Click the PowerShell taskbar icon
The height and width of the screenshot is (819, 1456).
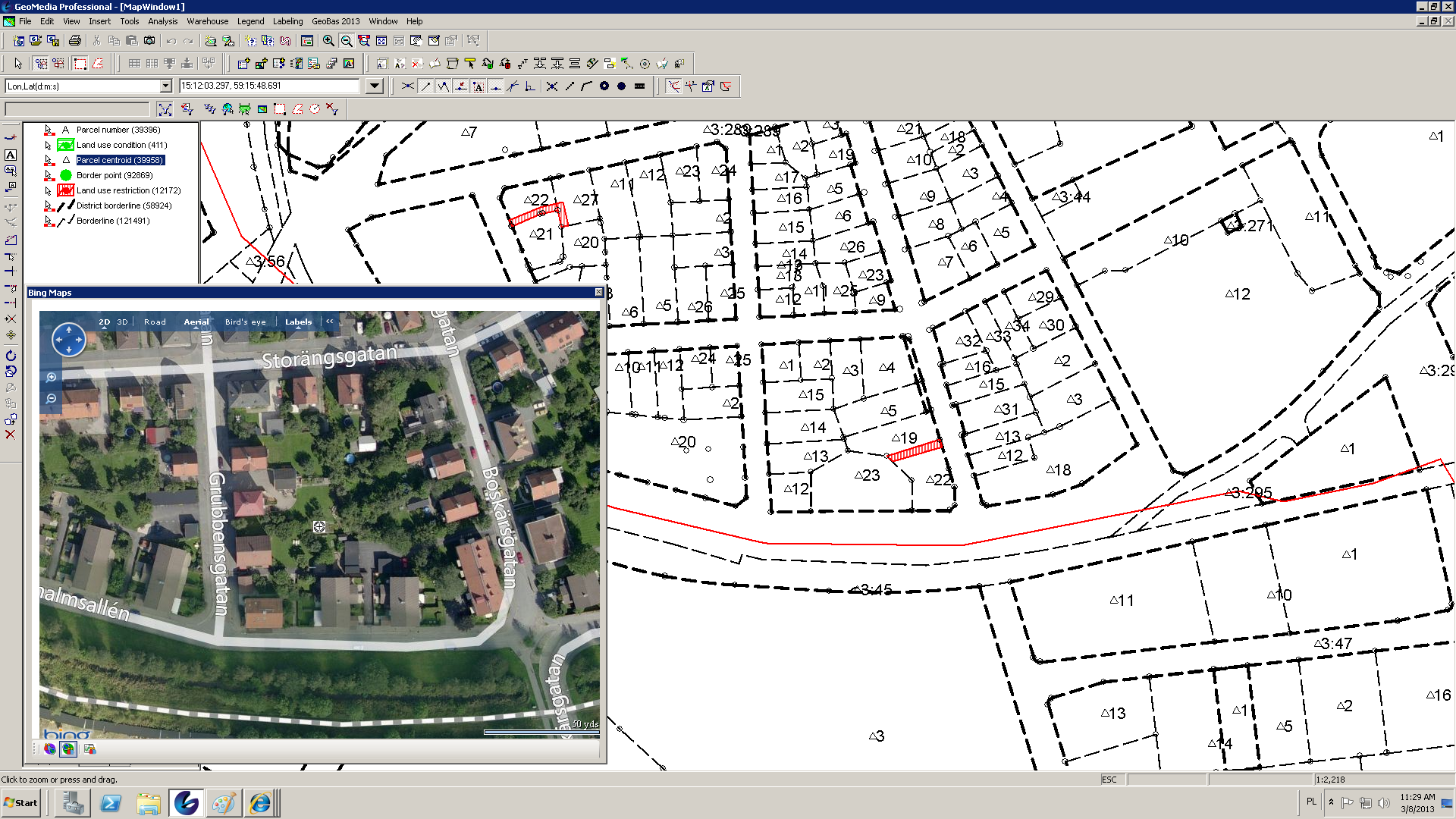tap(111, 803)
